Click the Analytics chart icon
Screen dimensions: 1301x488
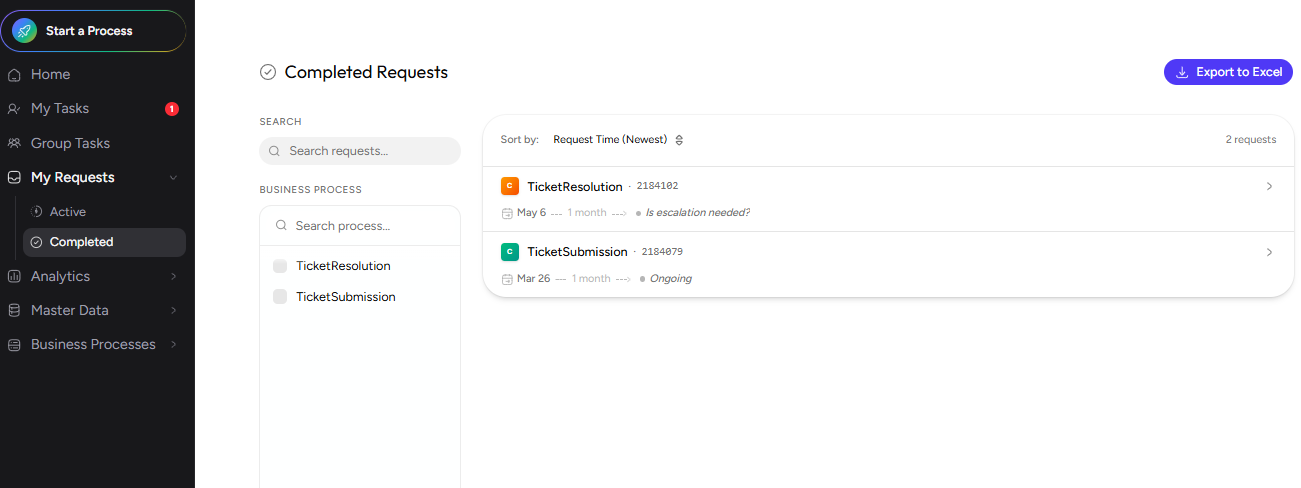pos(14,276)
